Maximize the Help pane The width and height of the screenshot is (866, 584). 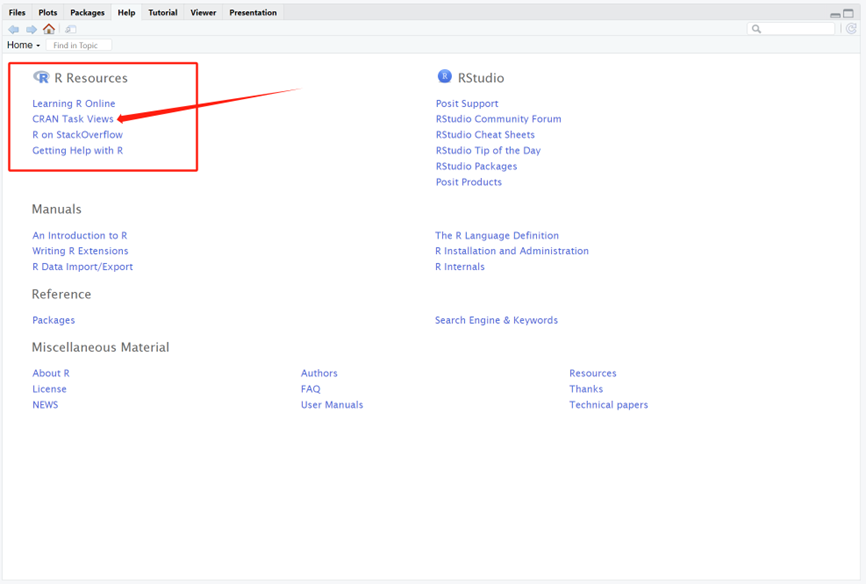pyautogui.click(x=848, y=13)
